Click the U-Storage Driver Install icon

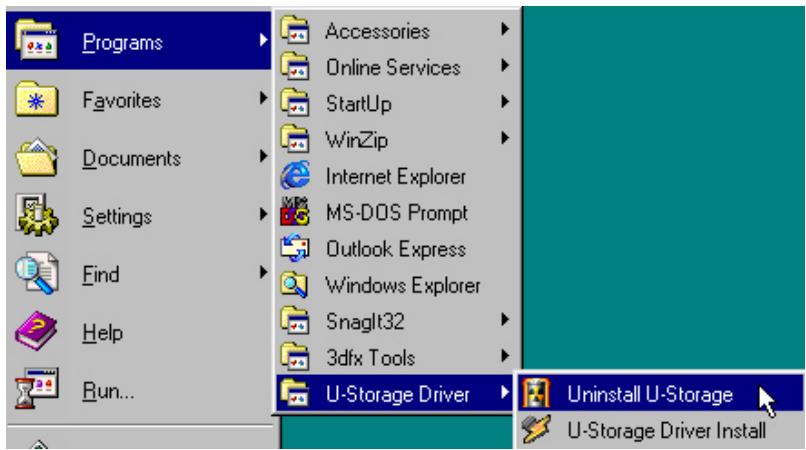(x=537, y=429)
